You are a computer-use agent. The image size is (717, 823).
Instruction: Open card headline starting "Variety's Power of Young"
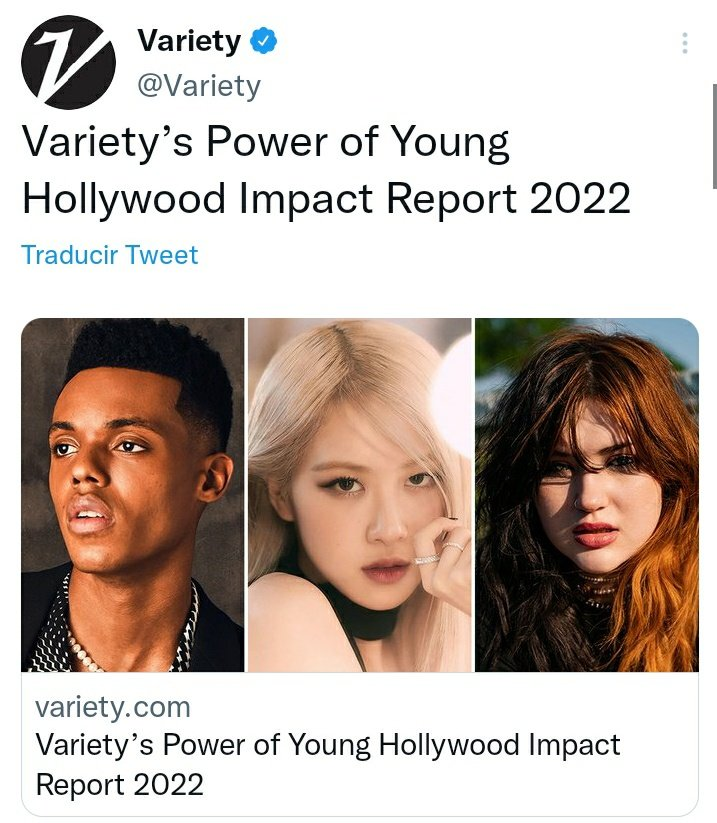coord(328,765)
